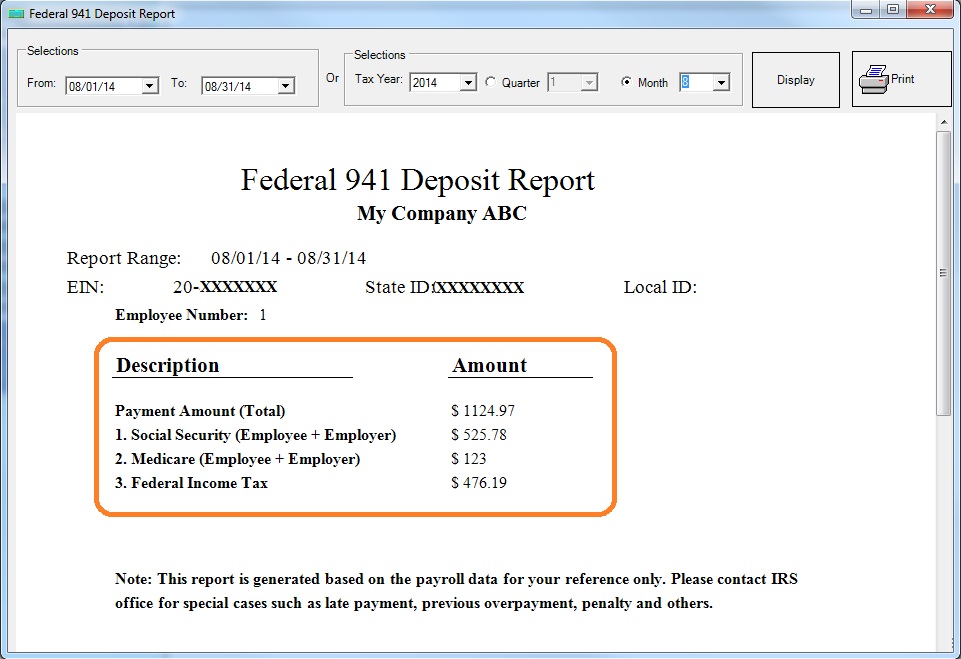Open the Quarter number dropdown
Image resolution: width=961 pixels, height=659 pixels.
point(589,83)
